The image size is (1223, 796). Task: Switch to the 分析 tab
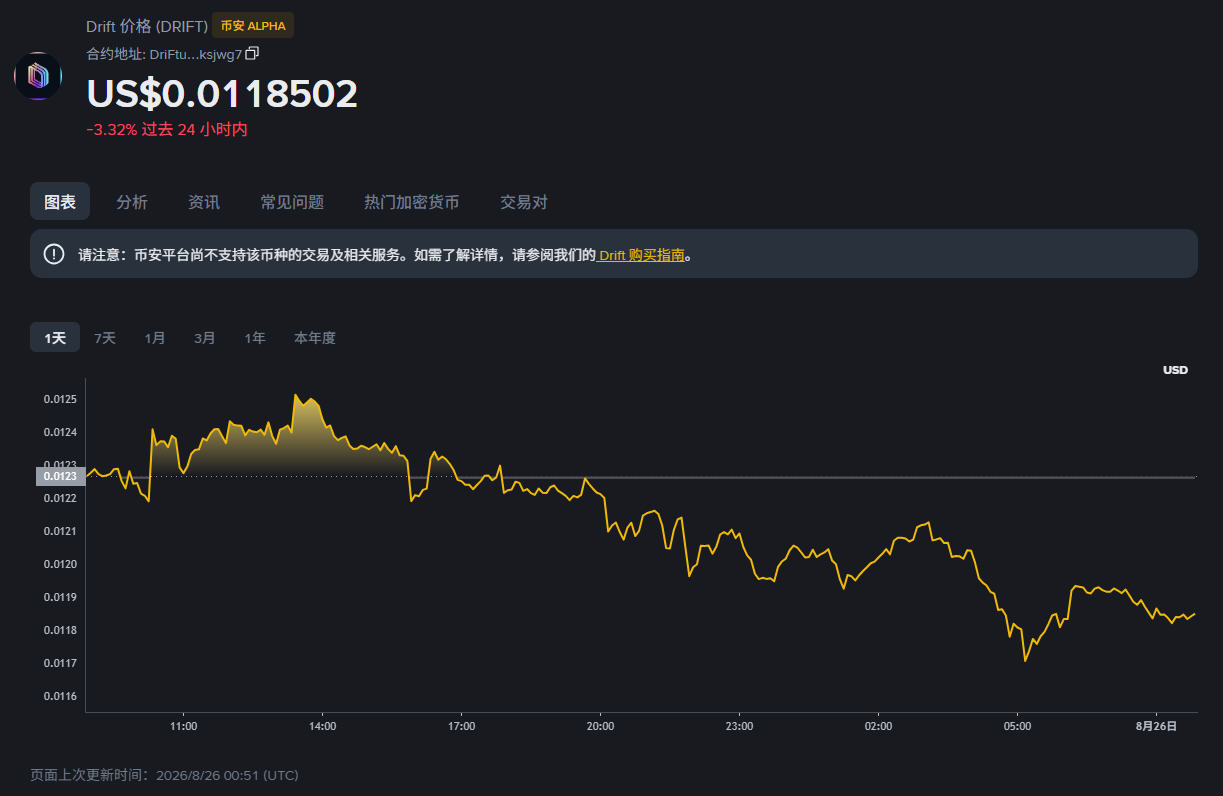[x=132, y=202]
